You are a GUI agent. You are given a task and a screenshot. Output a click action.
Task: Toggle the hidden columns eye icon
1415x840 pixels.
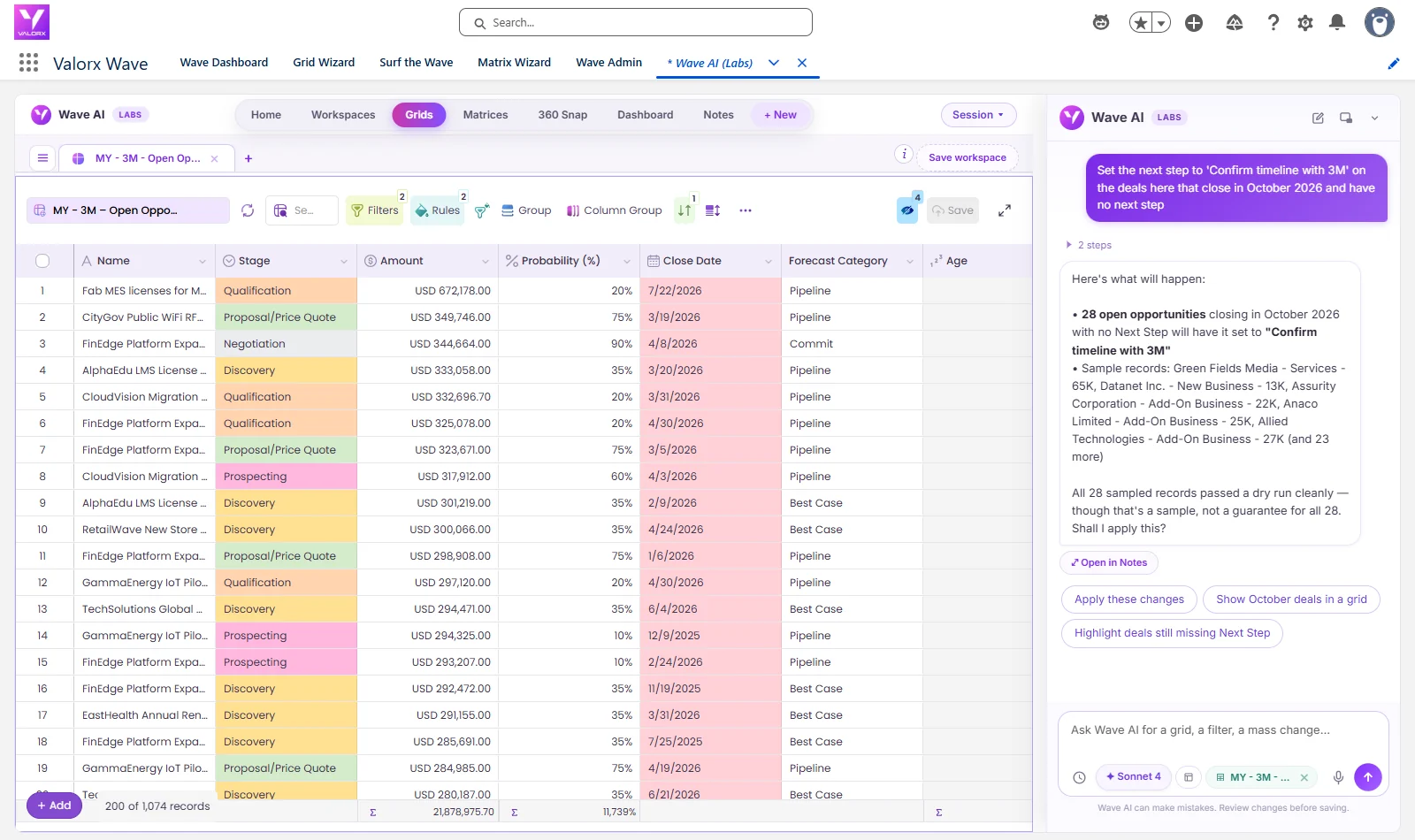907,210
